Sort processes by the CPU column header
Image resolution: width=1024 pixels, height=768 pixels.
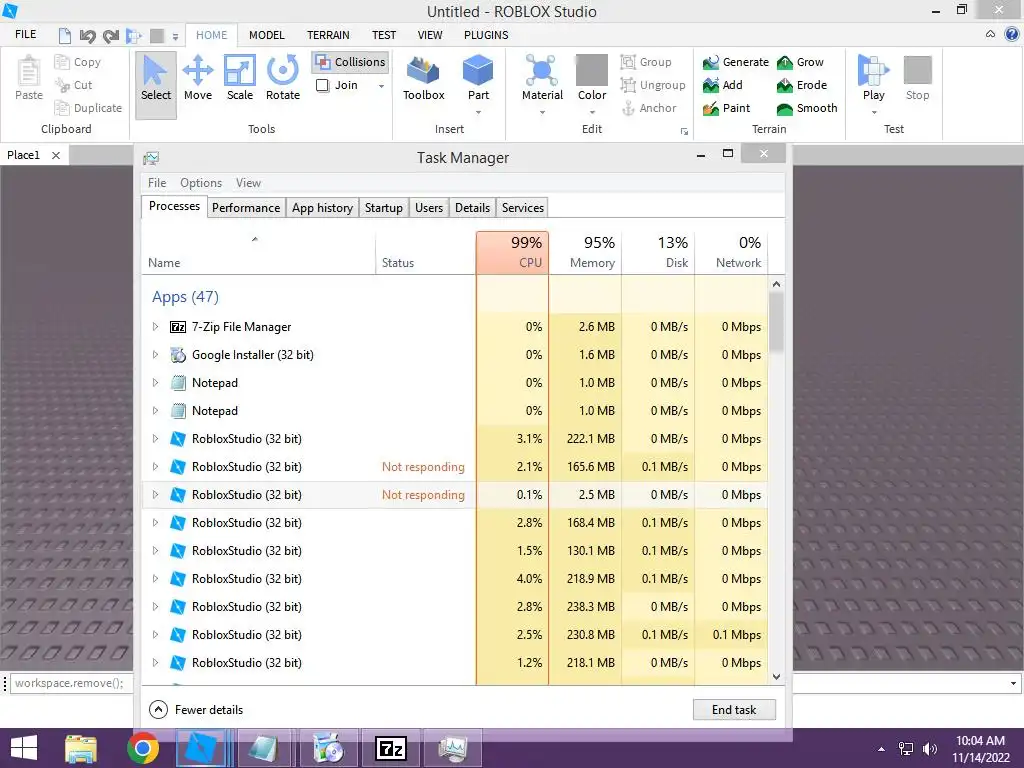pyautogui.click(x=513, y=252)
